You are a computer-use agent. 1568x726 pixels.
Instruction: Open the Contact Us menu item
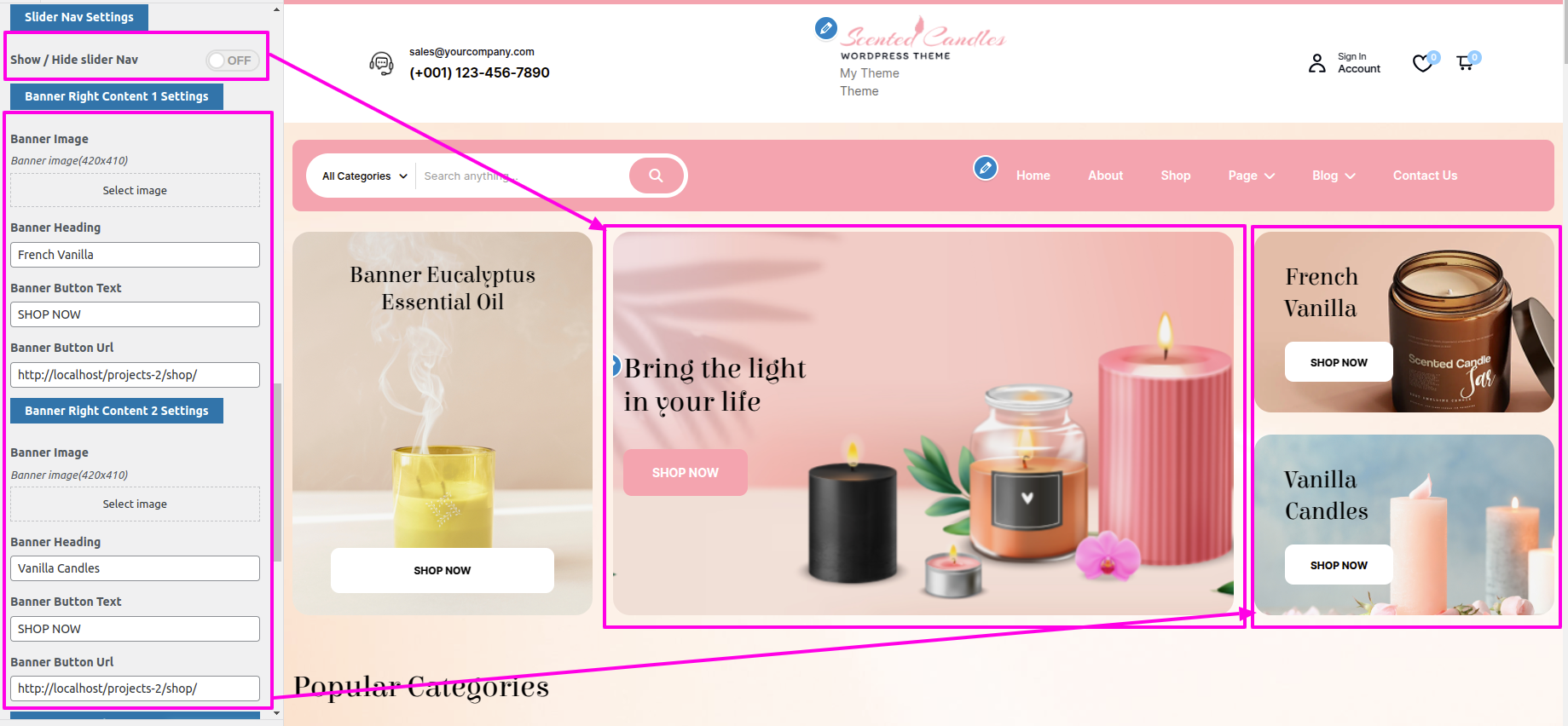[x=1425, y=176]
